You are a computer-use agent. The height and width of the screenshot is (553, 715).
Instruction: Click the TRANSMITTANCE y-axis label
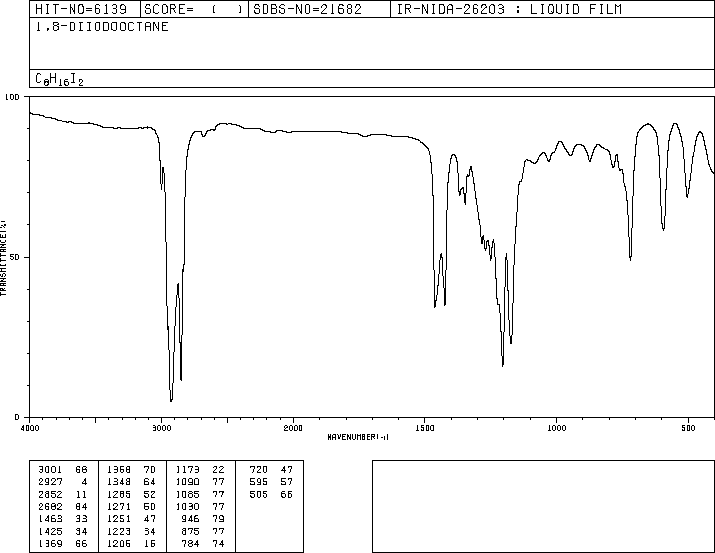click(3, 258)
